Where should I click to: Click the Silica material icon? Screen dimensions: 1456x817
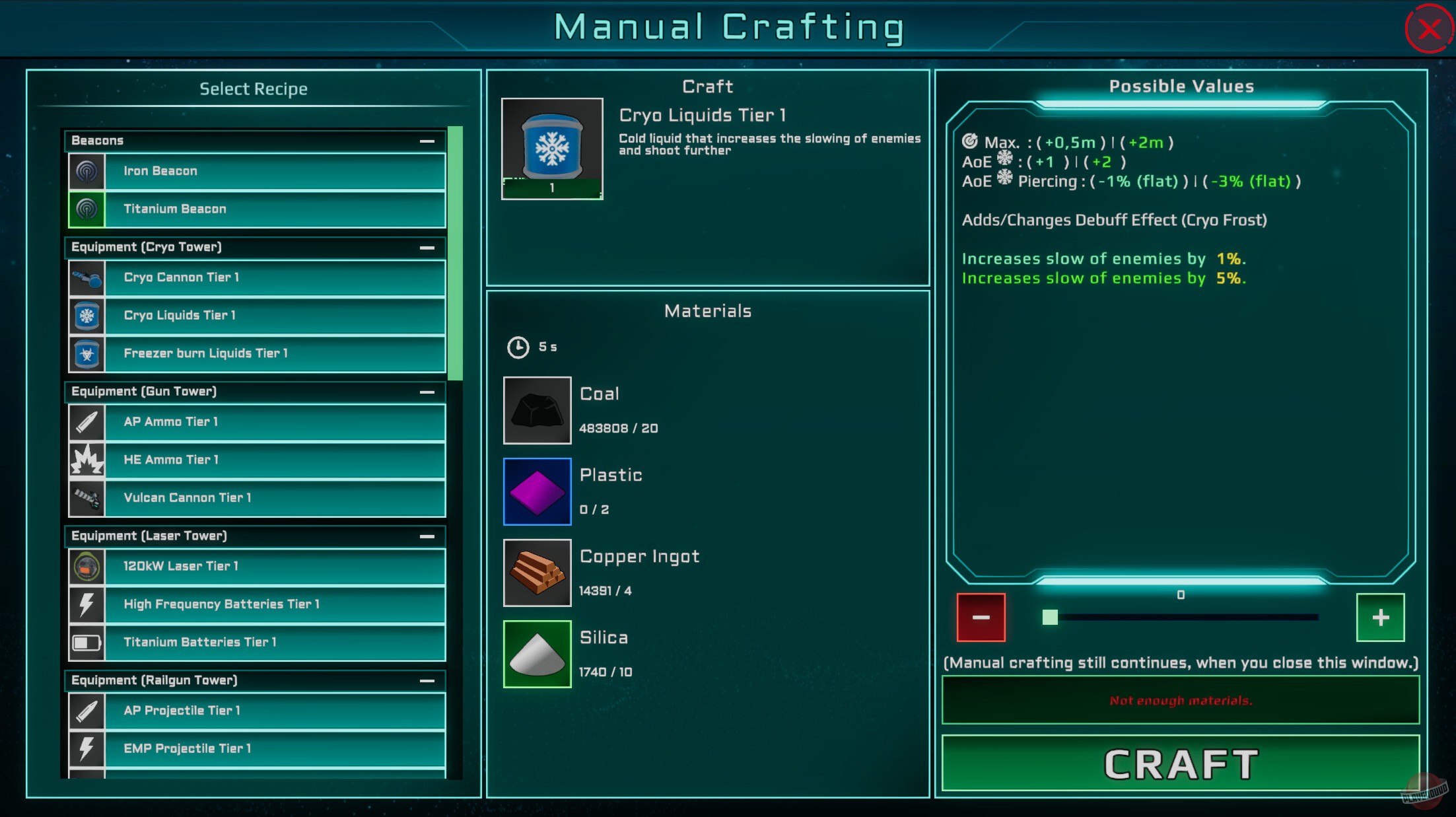click(x=537, y=655)
